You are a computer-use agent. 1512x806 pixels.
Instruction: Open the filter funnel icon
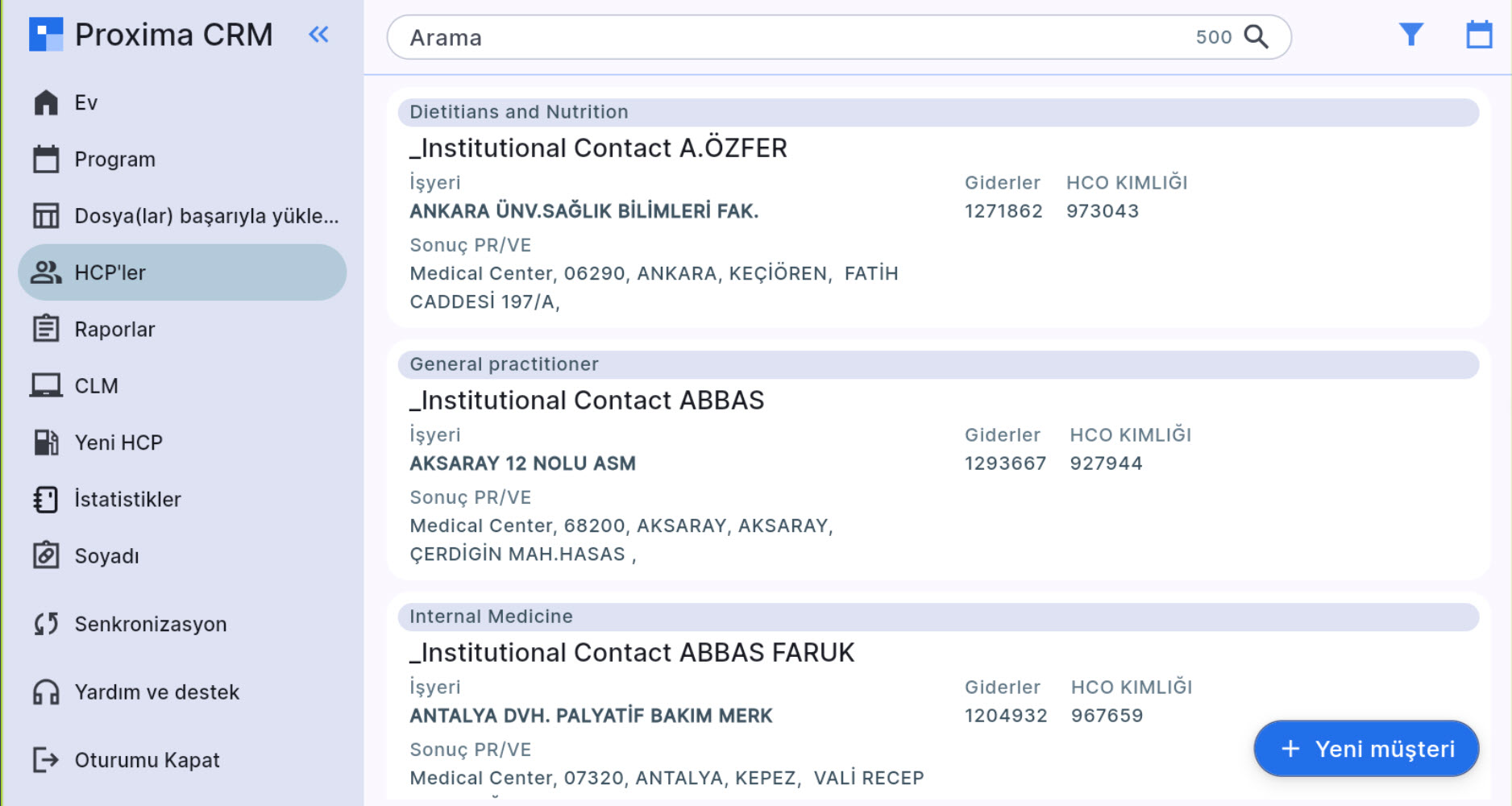1410,35
